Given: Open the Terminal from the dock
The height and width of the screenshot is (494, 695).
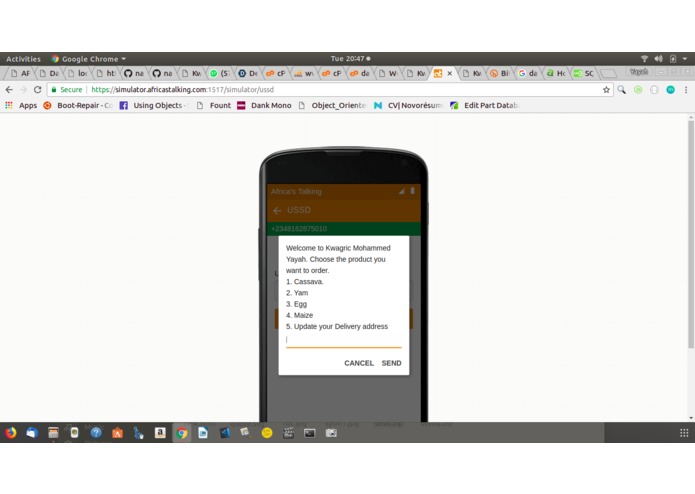Looking at the screenshot, I should pos(309,433).
